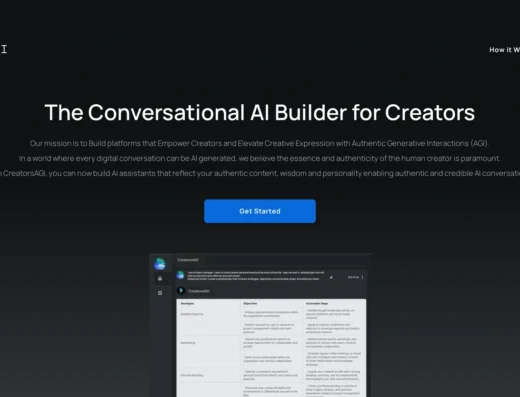Click the Objectives column header in table
The image size is (520, 397).
[250, 303]
